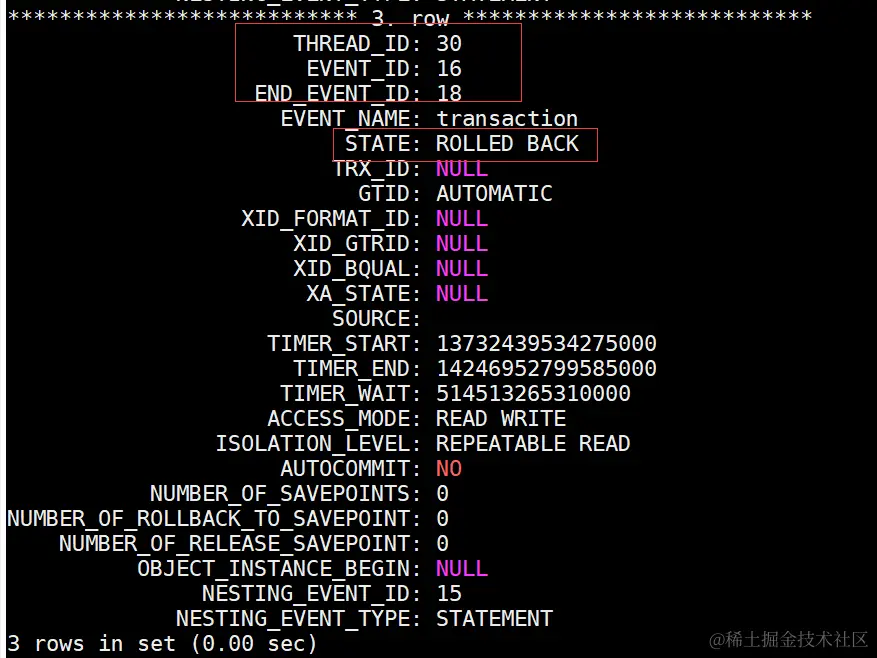Click the NULL value for XA_STATE
This screenshot has width=877, height=658.
pyautogui.click(x=461, y=294)
